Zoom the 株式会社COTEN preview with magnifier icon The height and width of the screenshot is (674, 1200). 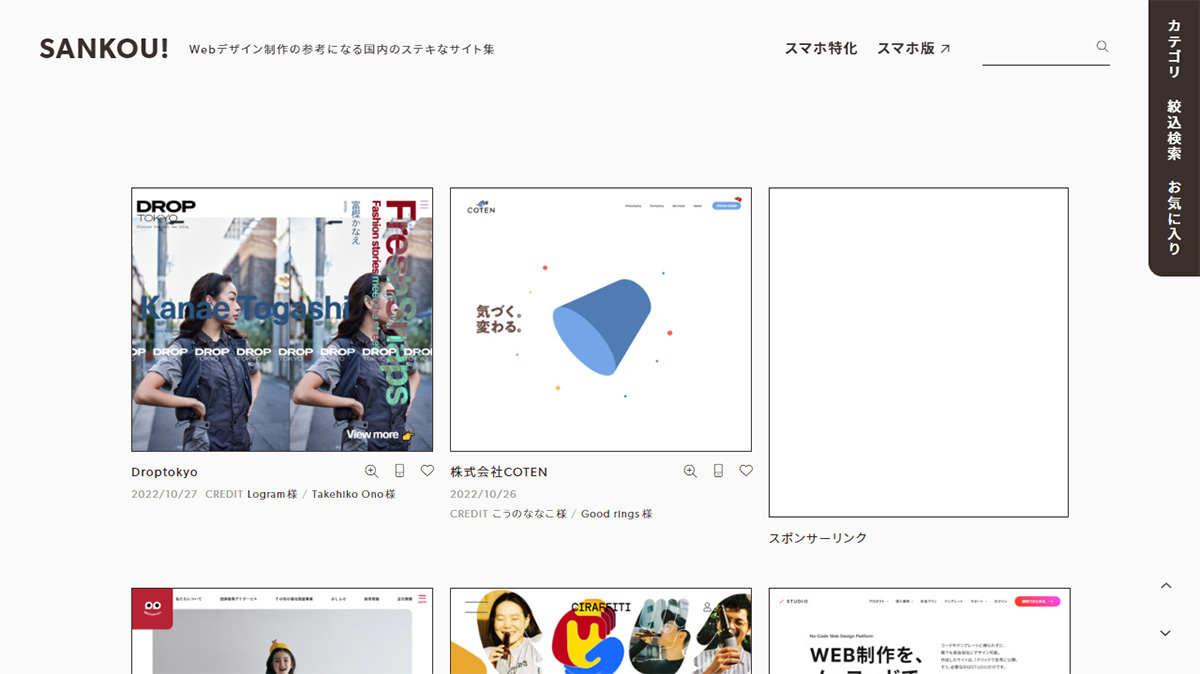690,471
